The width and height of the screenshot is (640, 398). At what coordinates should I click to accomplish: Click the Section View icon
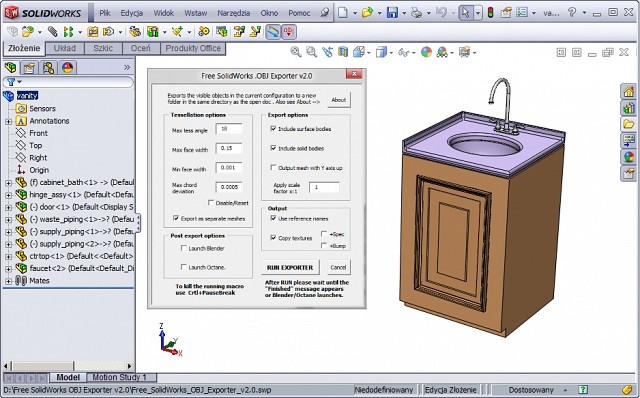(x=343, y=52)
